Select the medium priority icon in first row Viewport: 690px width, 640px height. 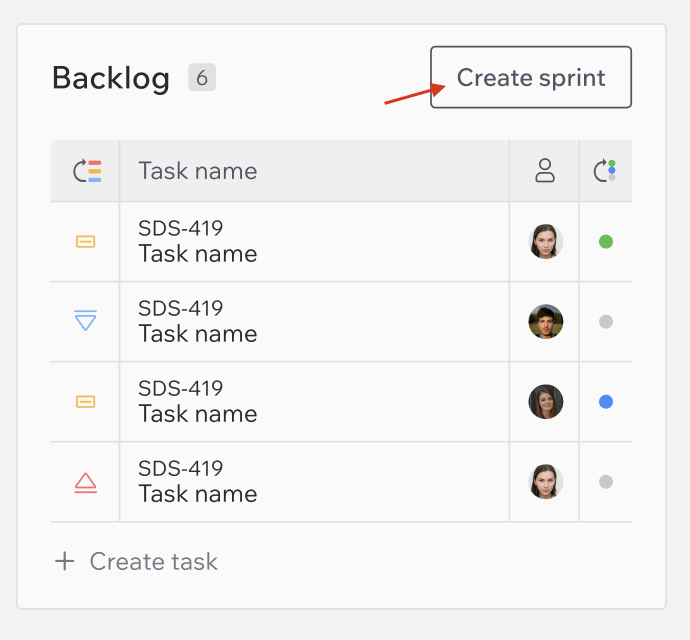coord(85,242)
